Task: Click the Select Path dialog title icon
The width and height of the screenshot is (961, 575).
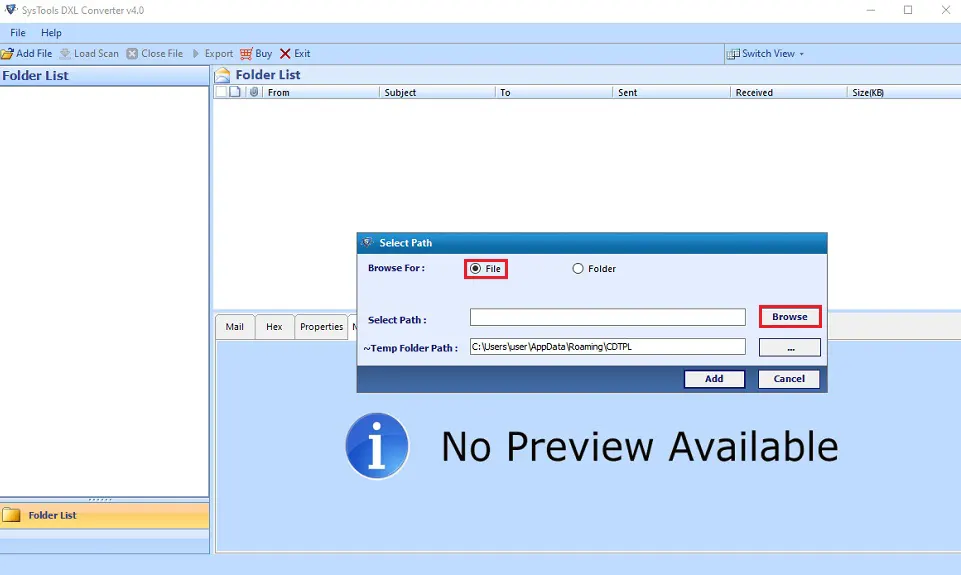Action: (367, 243)
